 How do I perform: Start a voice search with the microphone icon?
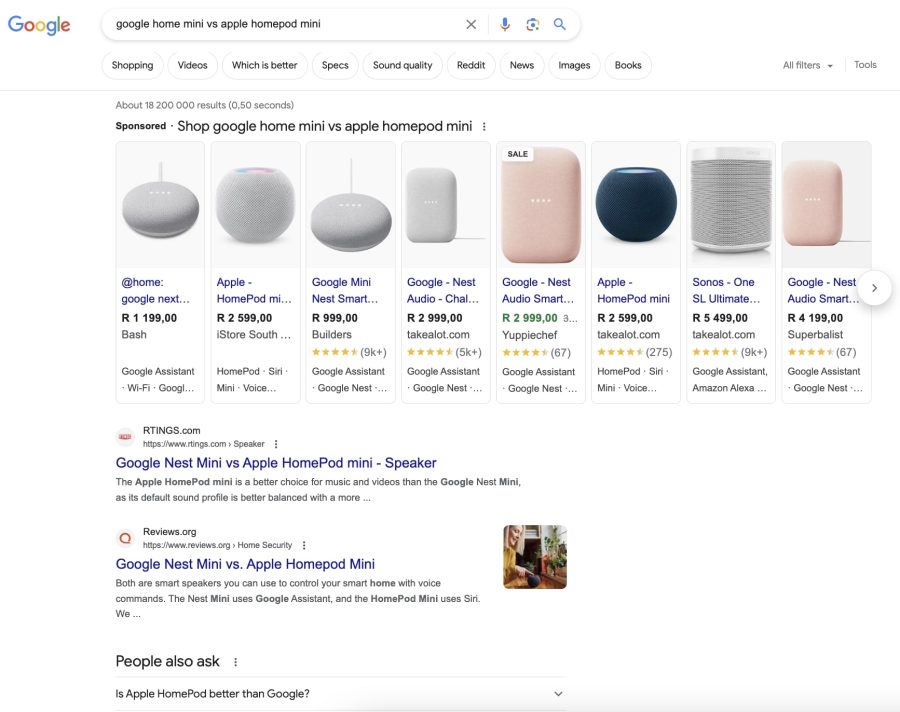[x=503, y=24]
